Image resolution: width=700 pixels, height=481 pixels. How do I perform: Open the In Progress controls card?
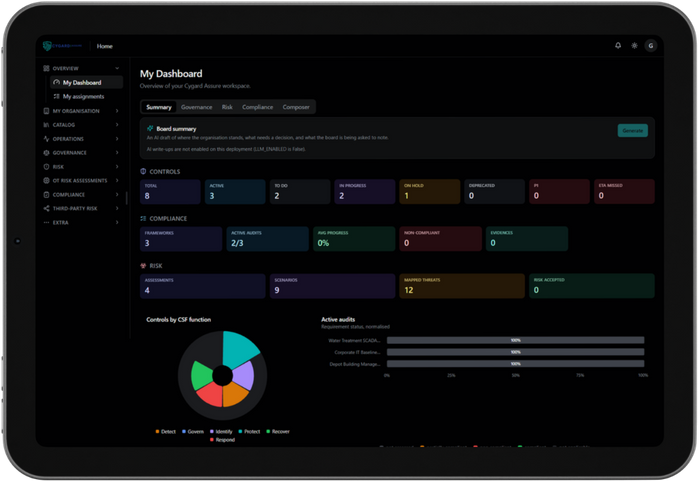coord(365,192)
